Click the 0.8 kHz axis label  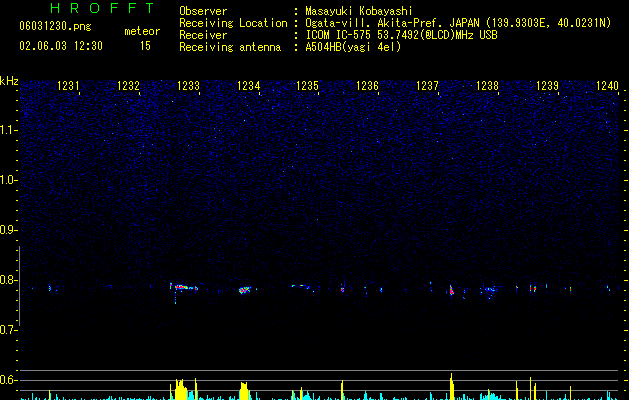tap(8, 280)
